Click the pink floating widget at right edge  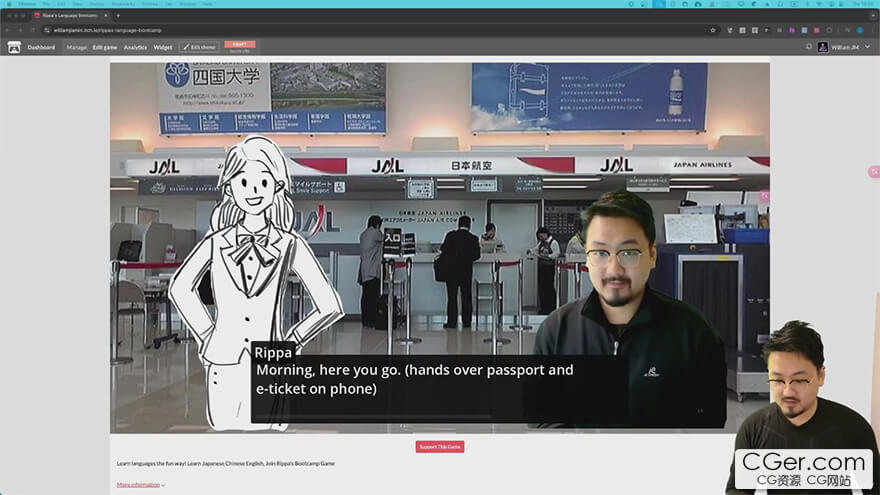tap(874, 172)
